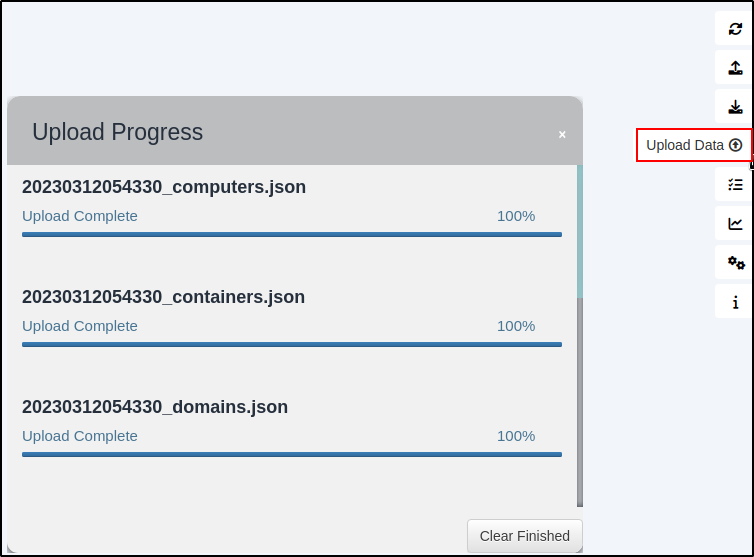
Task: Open the line chart icon in the sidebar
Action: click(x=735, y=224)
